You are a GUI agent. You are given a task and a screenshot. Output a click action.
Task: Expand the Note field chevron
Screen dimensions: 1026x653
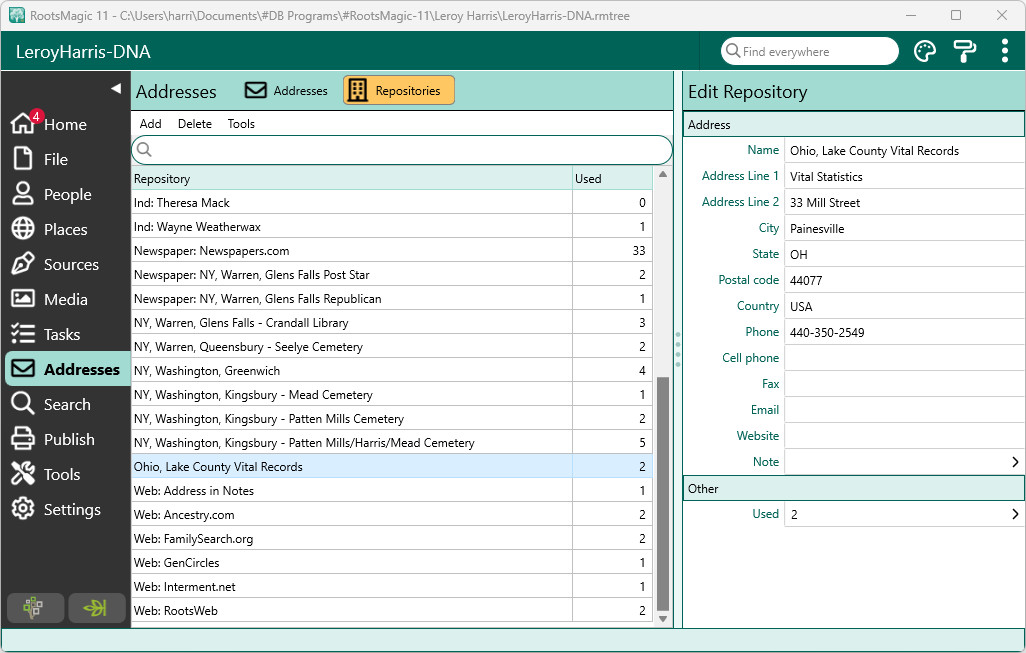tap(1015, 462)
